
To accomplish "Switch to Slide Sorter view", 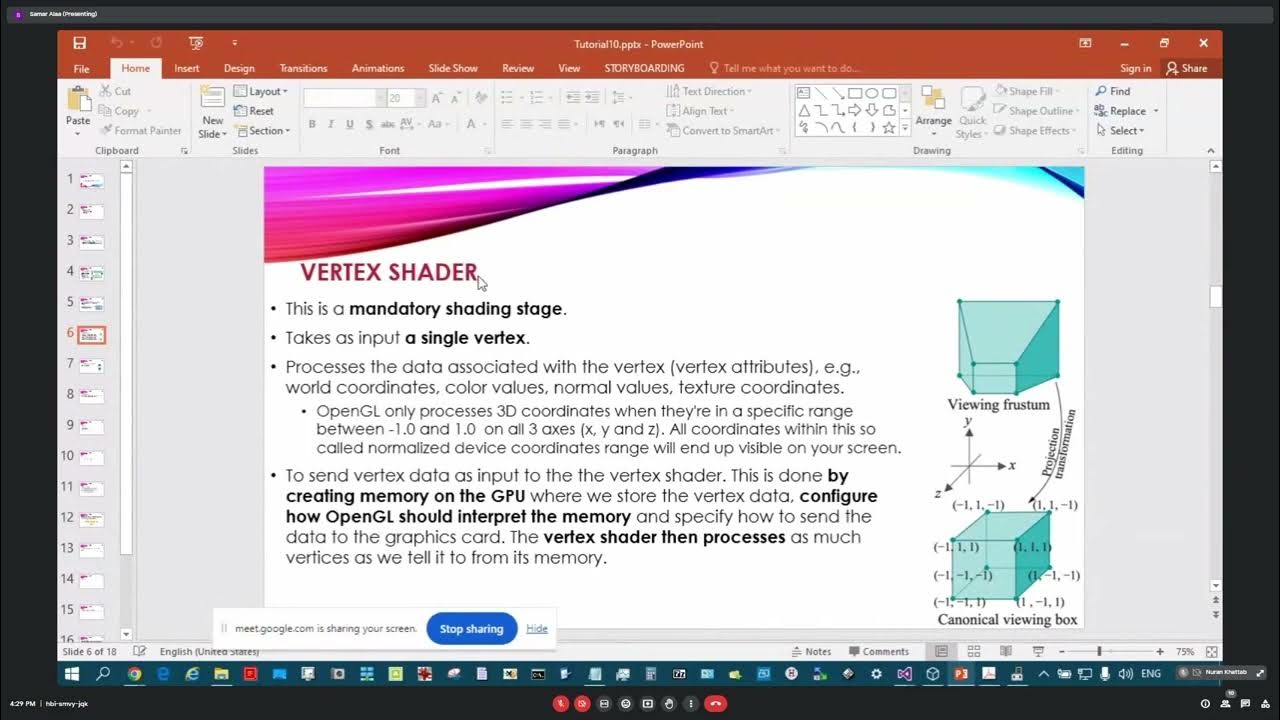I will coord(973,651).
